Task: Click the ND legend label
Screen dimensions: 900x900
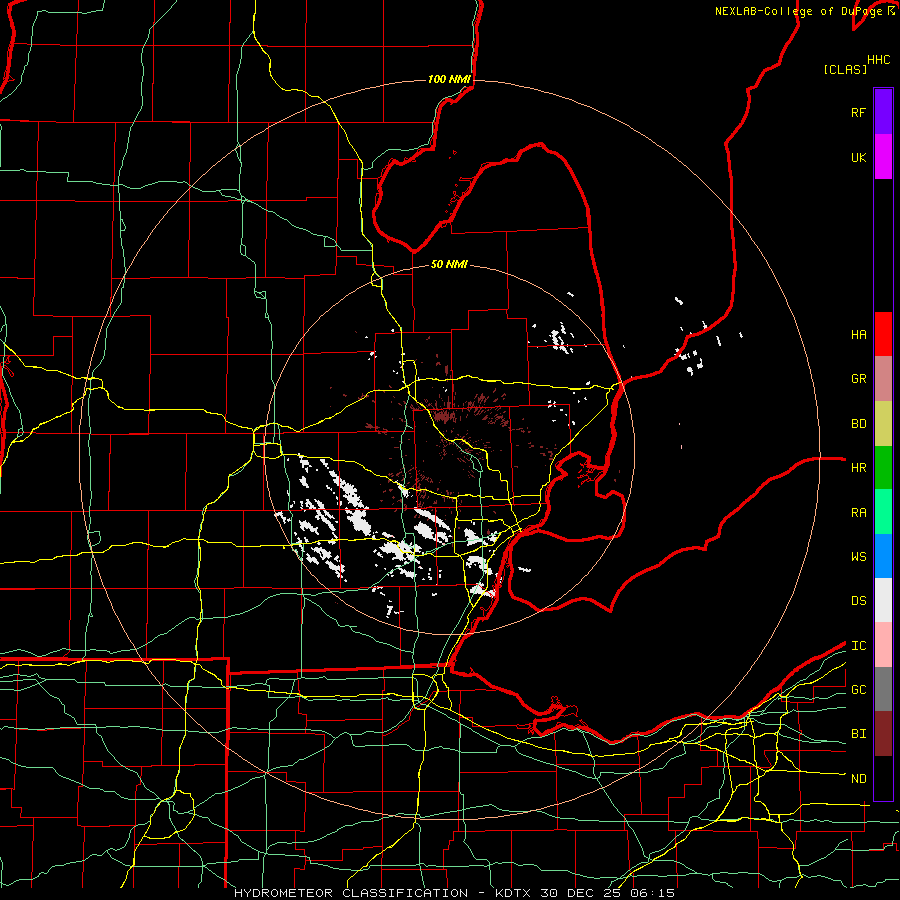Action: coord(858,779)
